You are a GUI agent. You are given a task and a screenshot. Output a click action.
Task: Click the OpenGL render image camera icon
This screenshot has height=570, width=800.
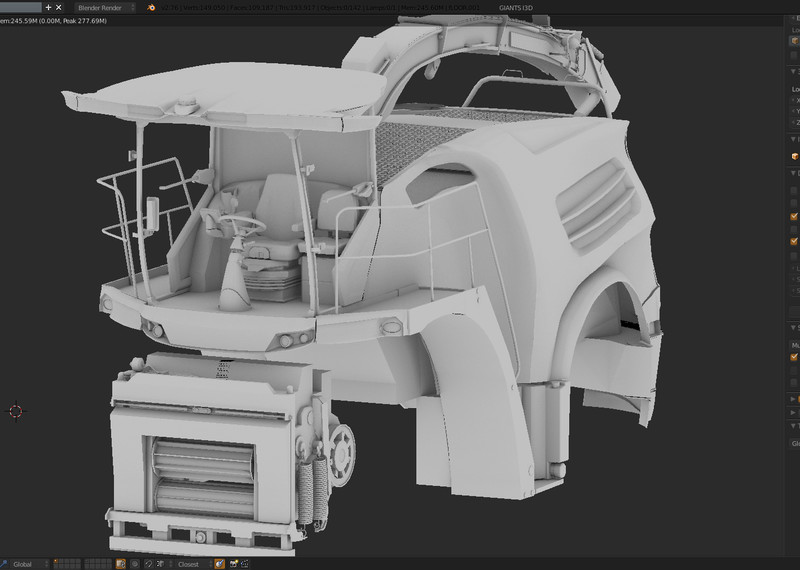tap(233, 564)
